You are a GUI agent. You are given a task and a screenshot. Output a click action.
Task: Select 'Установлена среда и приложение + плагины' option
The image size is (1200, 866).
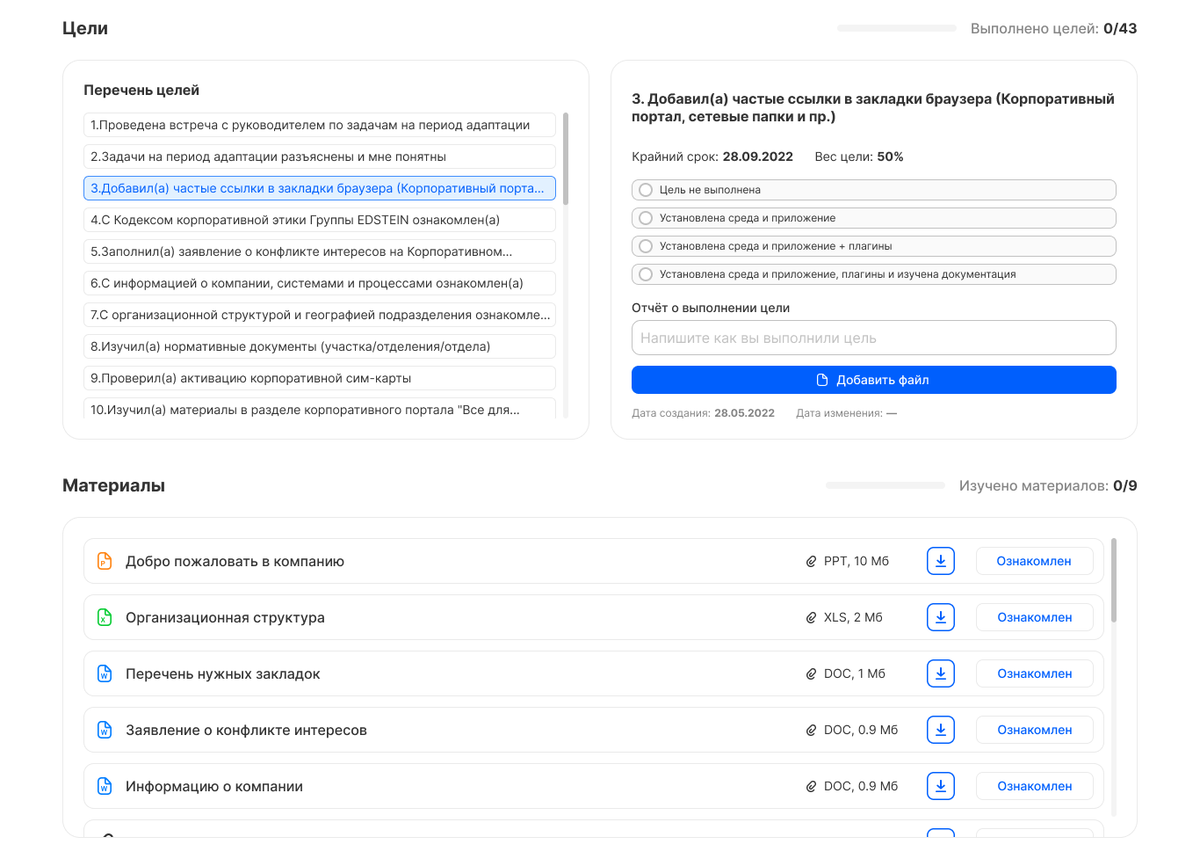(x=873, y=246)
